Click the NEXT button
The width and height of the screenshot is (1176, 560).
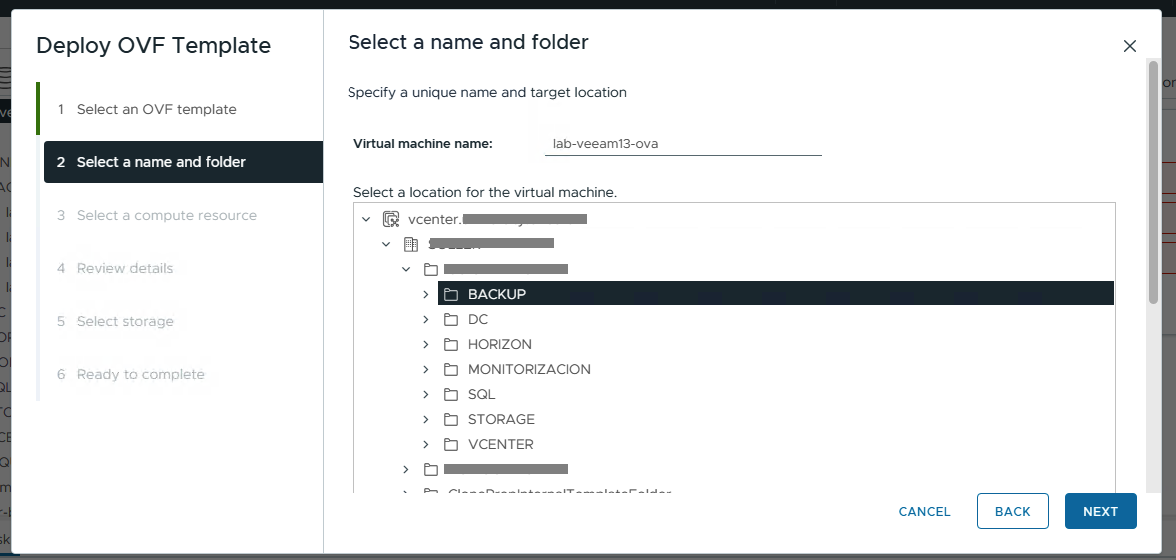click(1100, 511)
